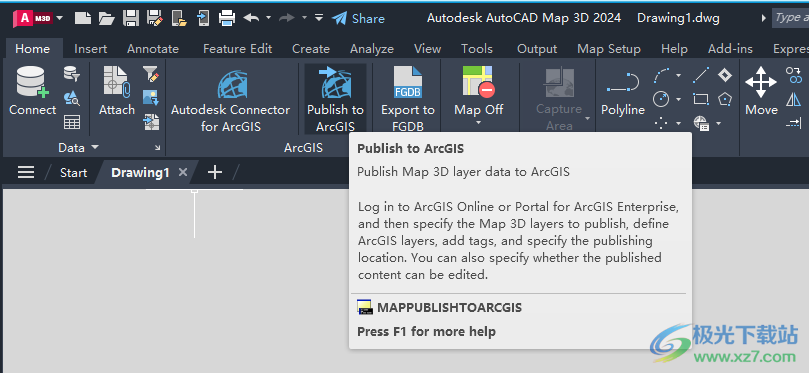Select the Line tool
This screenshot has height=373, width=809.
pyautogui.click(x=701, y=75)
